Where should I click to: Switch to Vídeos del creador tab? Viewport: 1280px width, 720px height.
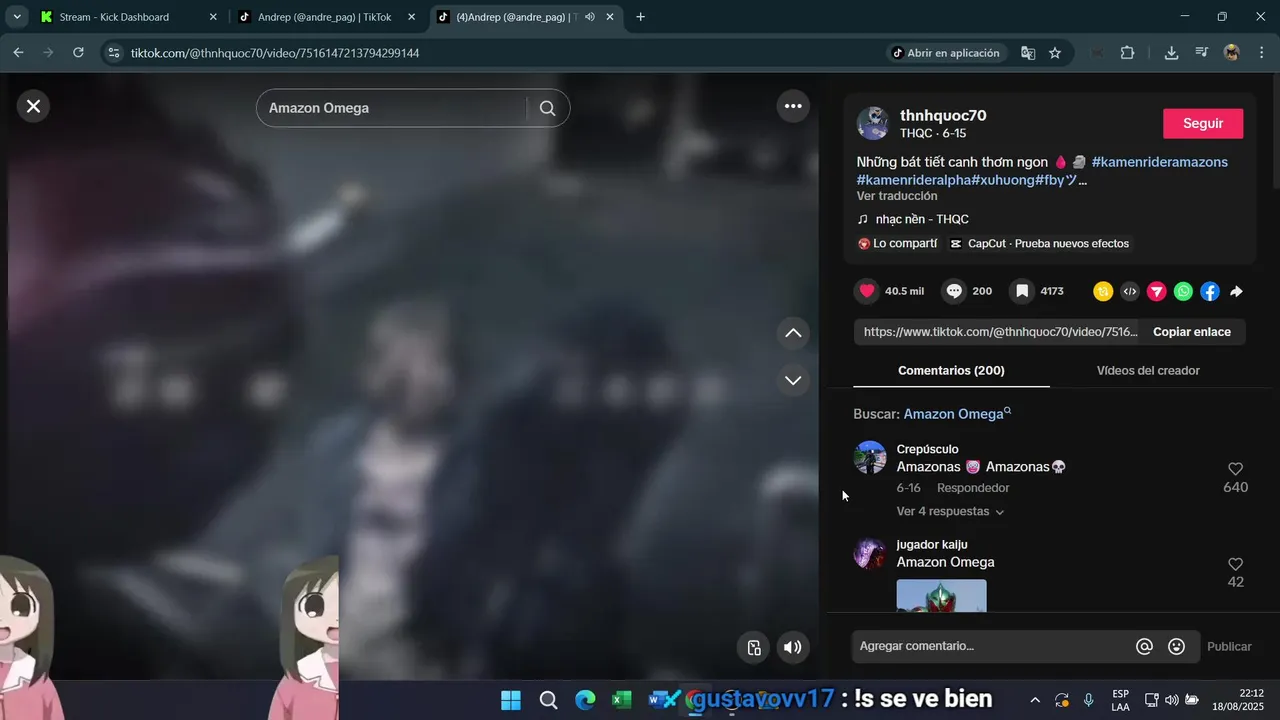click(x=1148, y=370)
